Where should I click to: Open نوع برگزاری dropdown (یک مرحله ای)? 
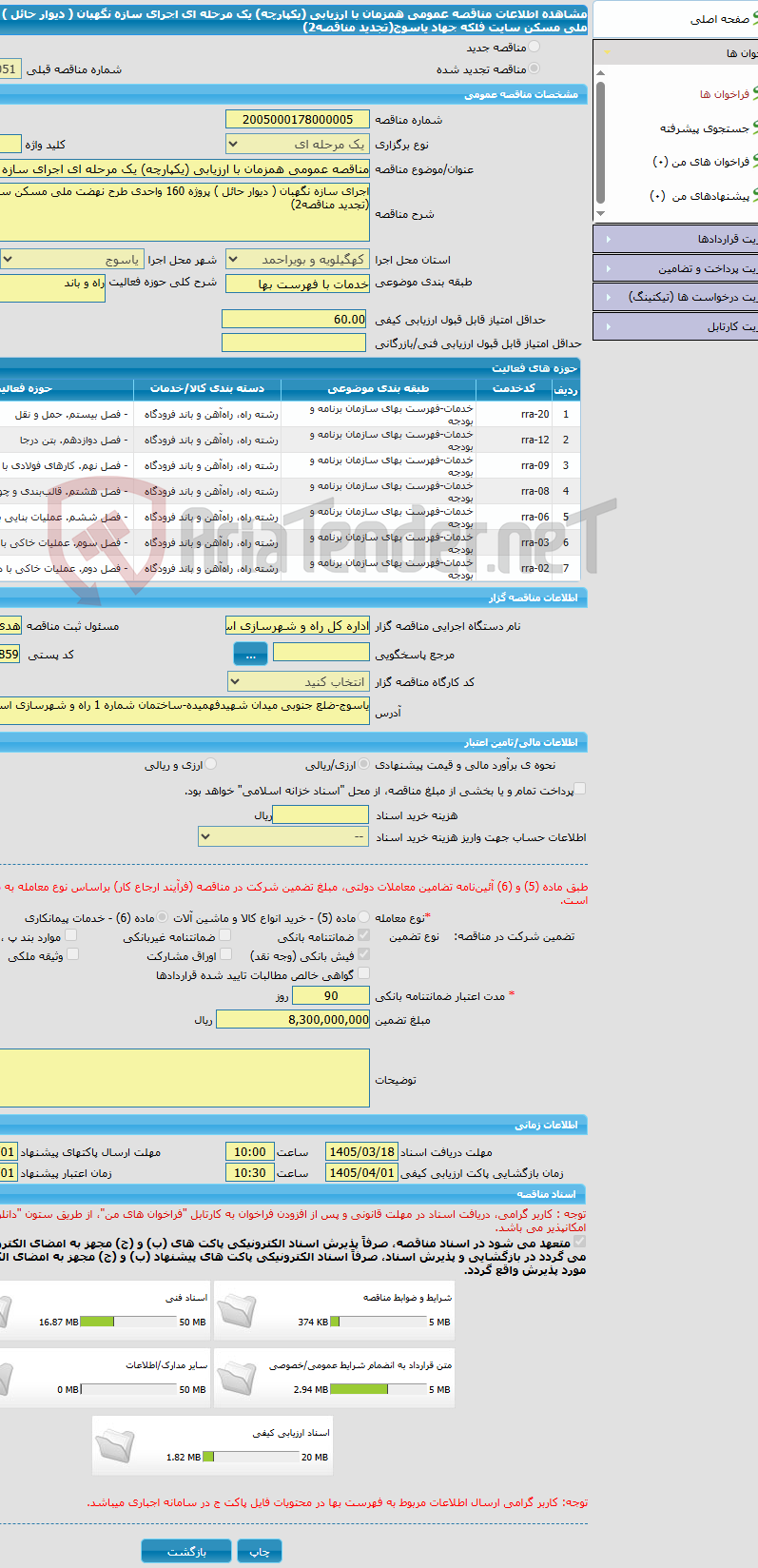[x=298, y=144]
